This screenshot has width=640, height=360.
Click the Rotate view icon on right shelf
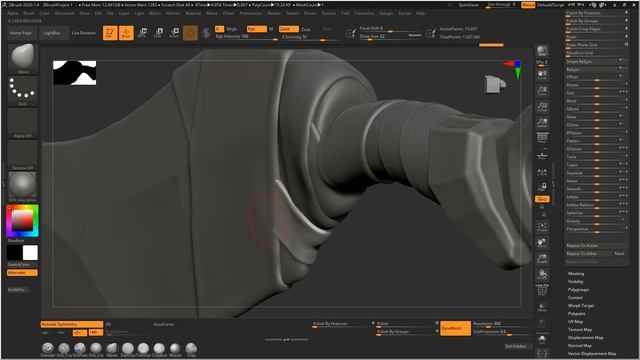(x=542, y=275)
